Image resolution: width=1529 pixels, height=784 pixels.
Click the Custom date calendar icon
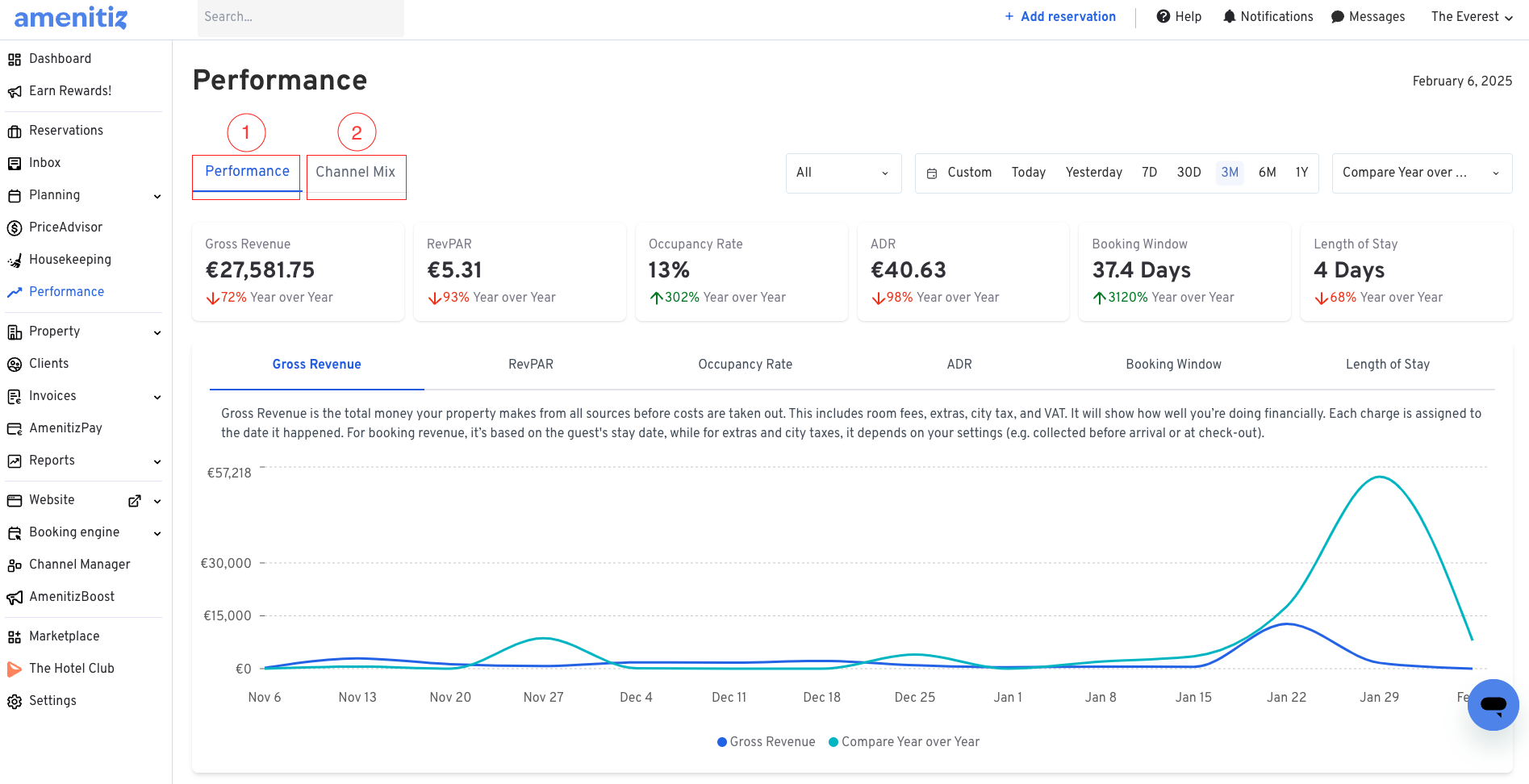[x=932, y=173]
